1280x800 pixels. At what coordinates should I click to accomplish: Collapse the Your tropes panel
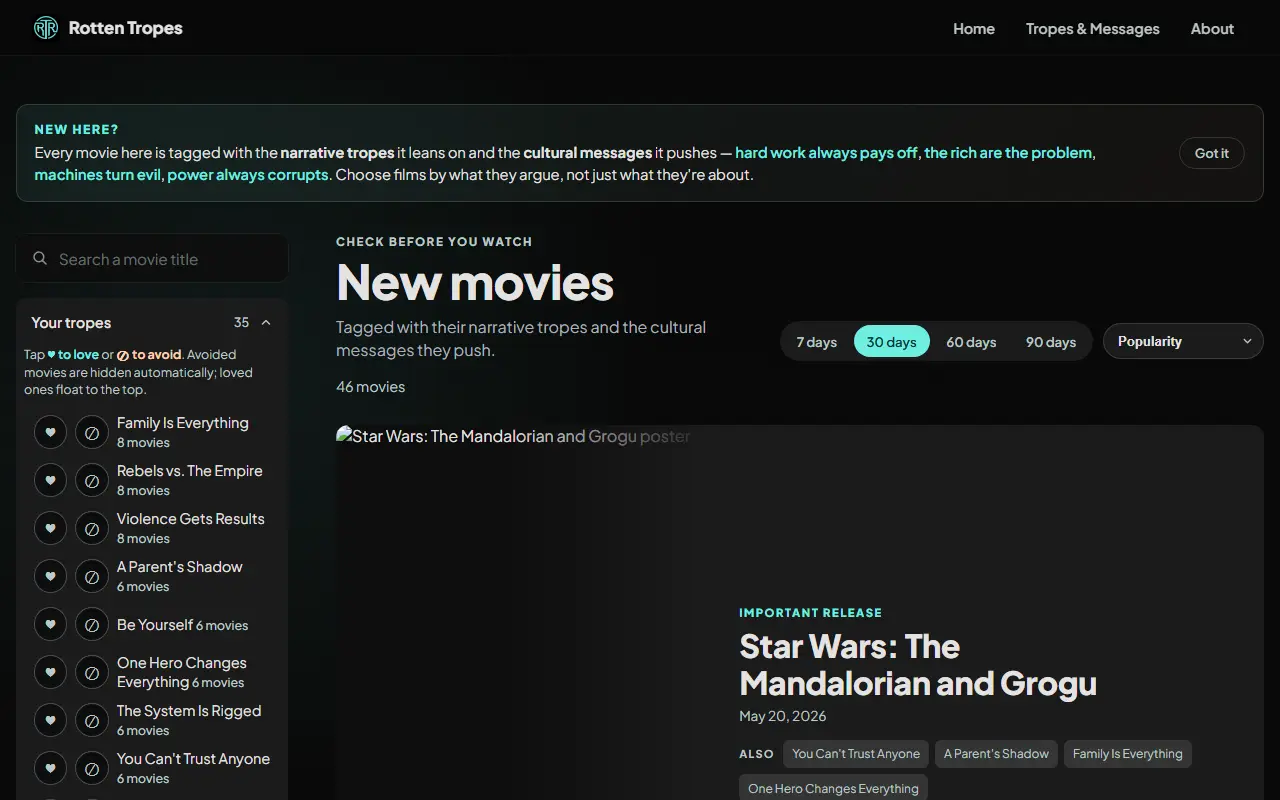(x=266, y=322)
